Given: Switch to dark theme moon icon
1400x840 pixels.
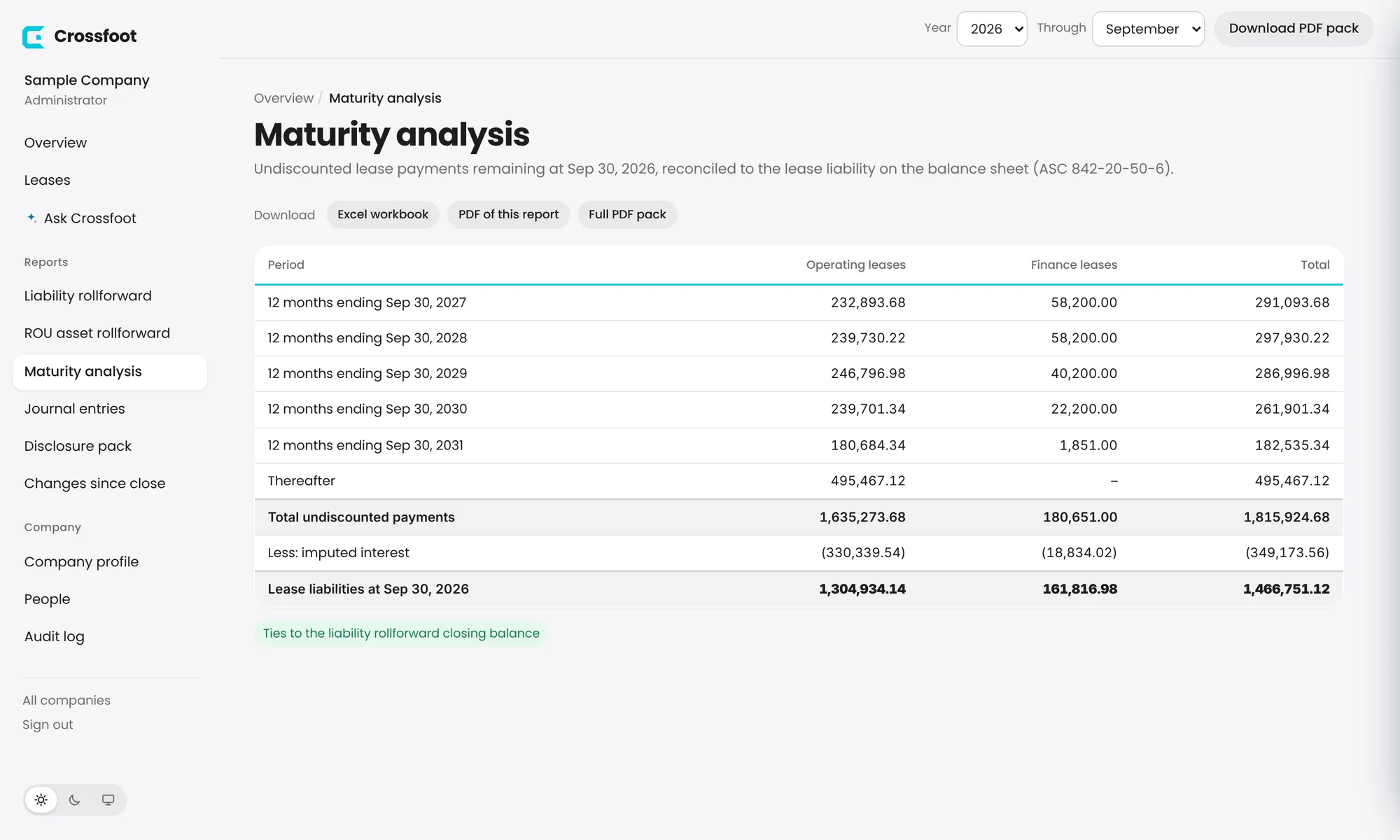Looking at the screenshot, I should click(x=75, y=799).
